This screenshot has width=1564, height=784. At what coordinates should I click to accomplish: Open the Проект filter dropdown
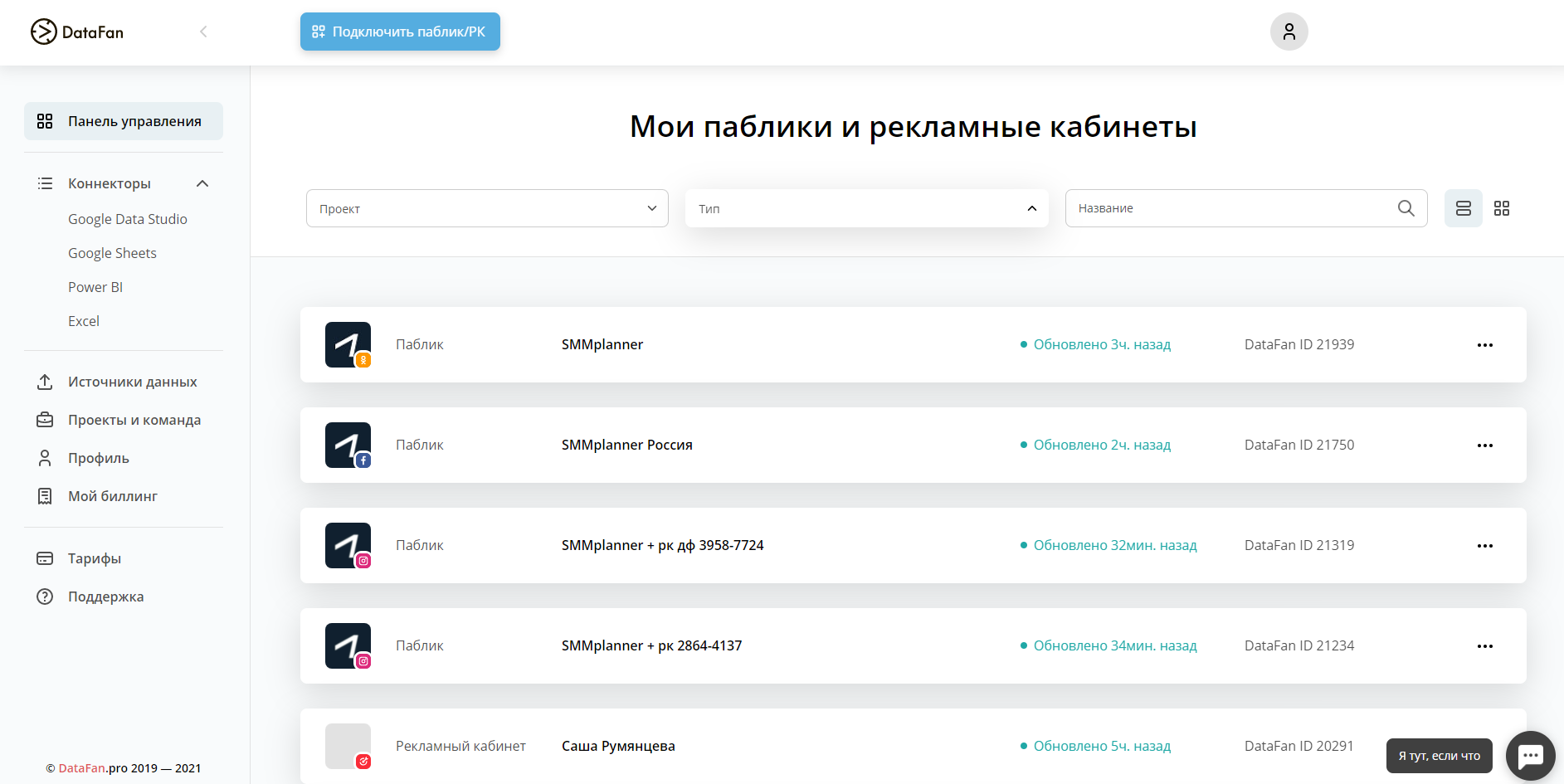tap(487, 208)
